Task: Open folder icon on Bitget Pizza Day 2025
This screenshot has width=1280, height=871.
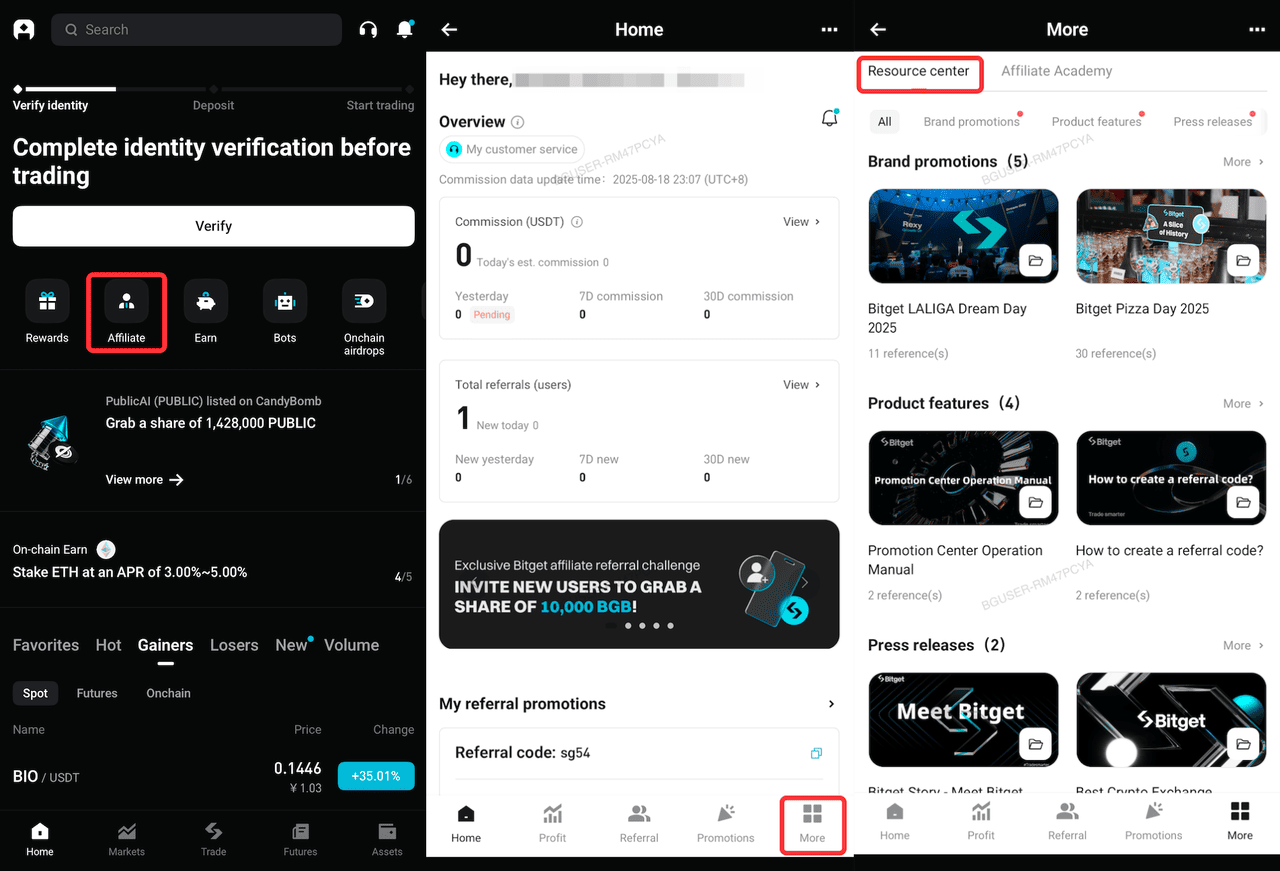Action: (1244, 261)
